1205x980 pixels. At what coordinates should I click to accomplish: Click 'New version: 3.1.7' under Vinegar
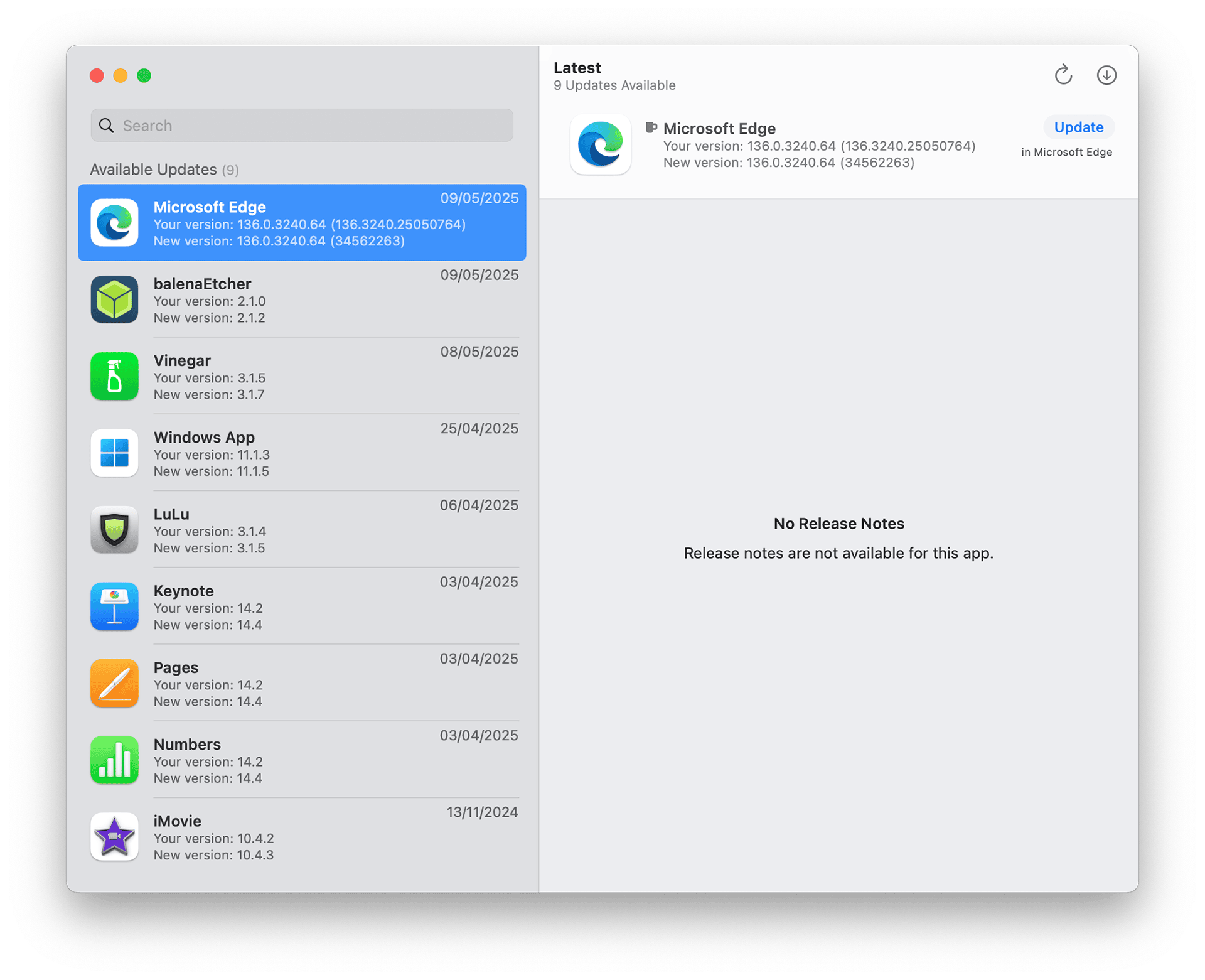[x=209, y=394]
